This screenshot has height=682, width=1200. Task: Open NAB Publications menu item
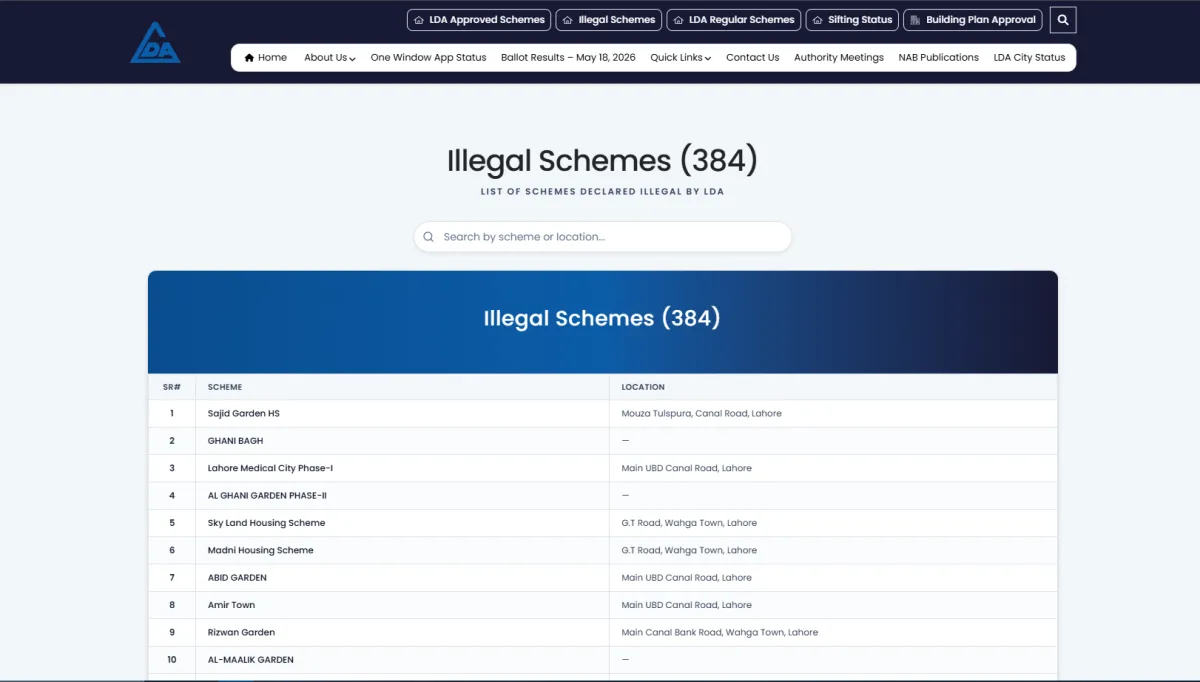tap(938, 58)
